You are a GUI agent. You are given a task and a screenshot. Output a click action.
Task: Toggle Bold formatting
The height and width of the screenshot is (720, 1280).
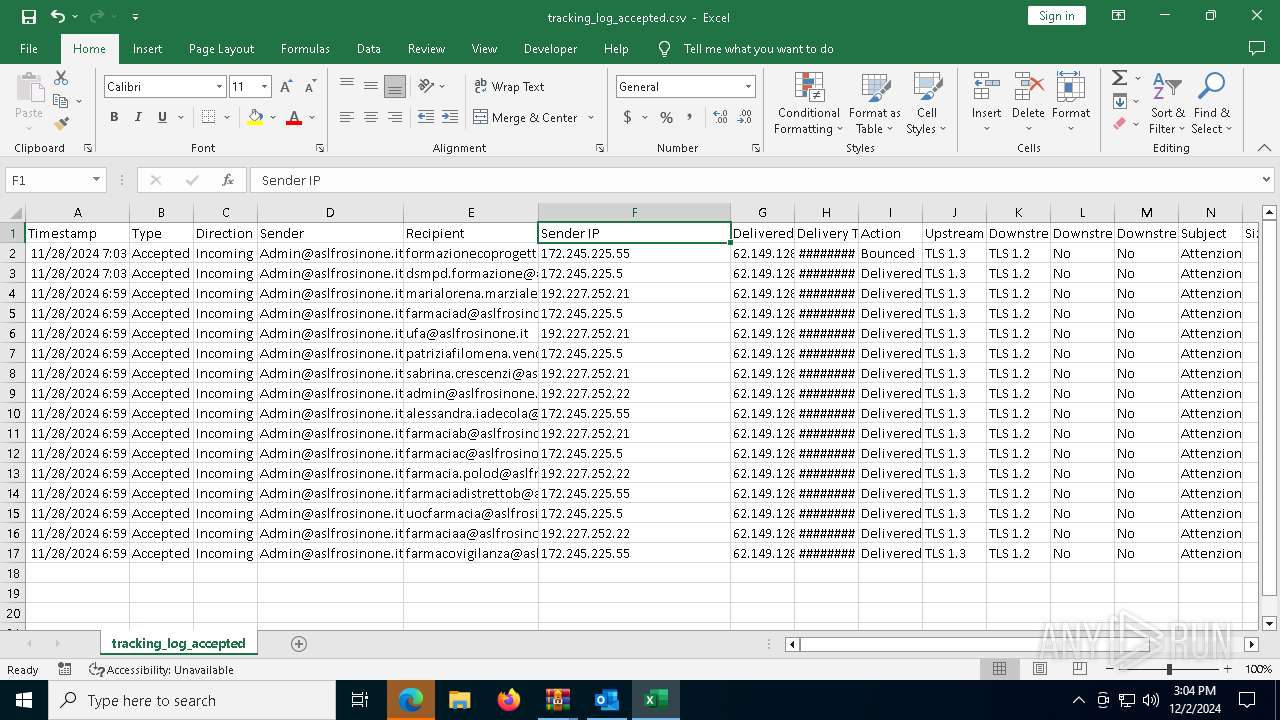(x=114, y=117)
